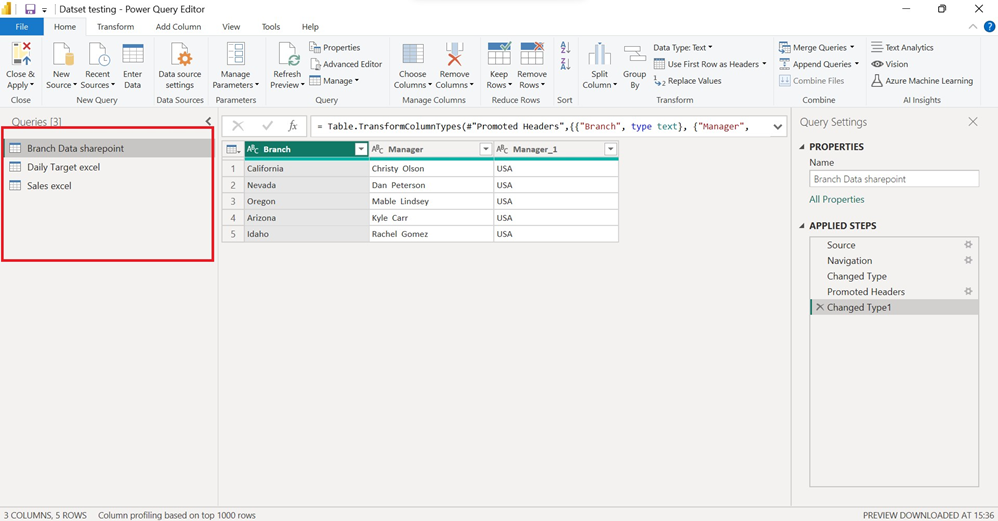Delete the Changed Type1 step
Viewport: 998px width, 521px height.
tap(820, 307)
